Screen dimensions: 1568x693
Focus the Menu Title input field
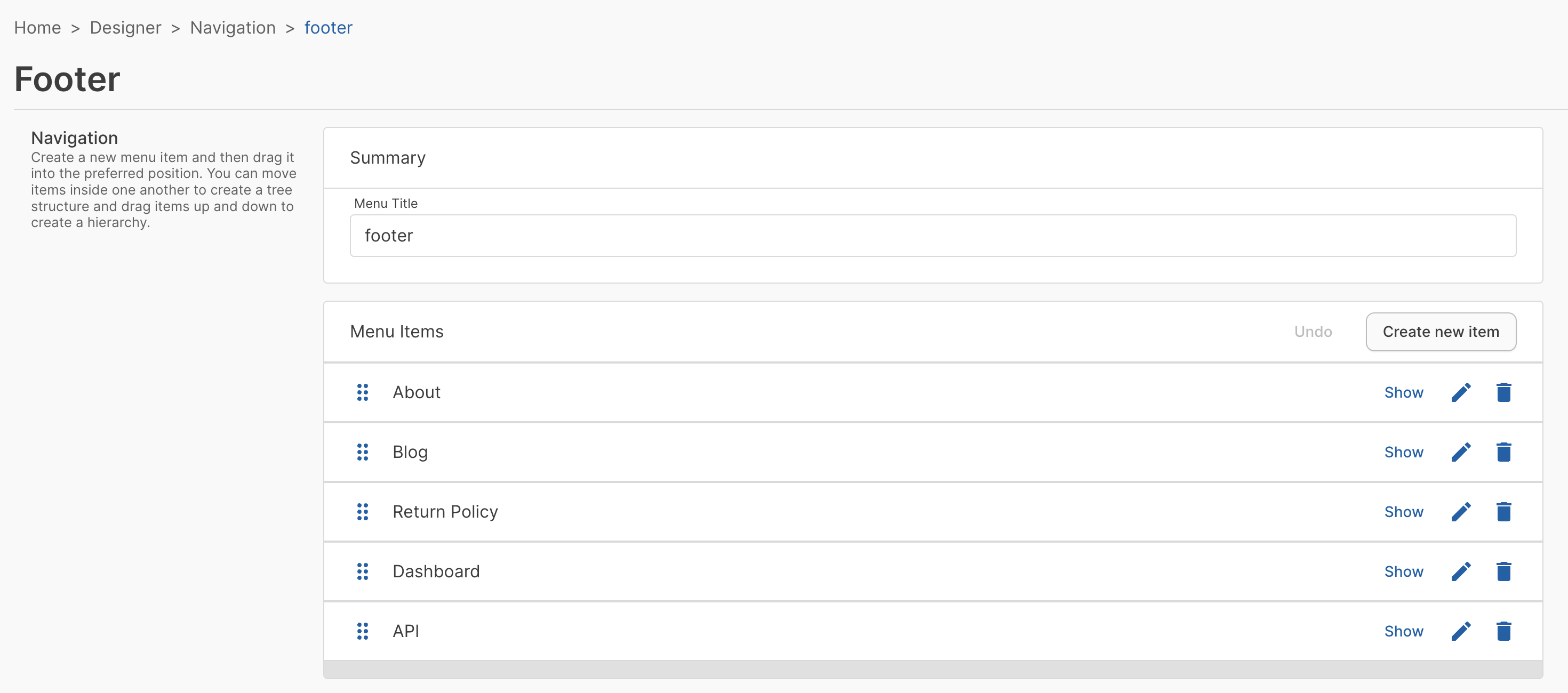tap(932, 236)
